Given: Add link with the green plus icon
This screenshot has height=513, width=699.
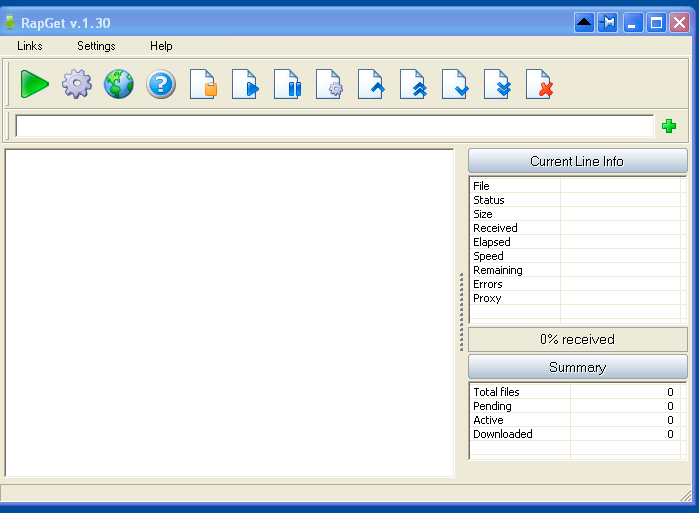Looking at the screenshot, I should (x=669, y=126).
